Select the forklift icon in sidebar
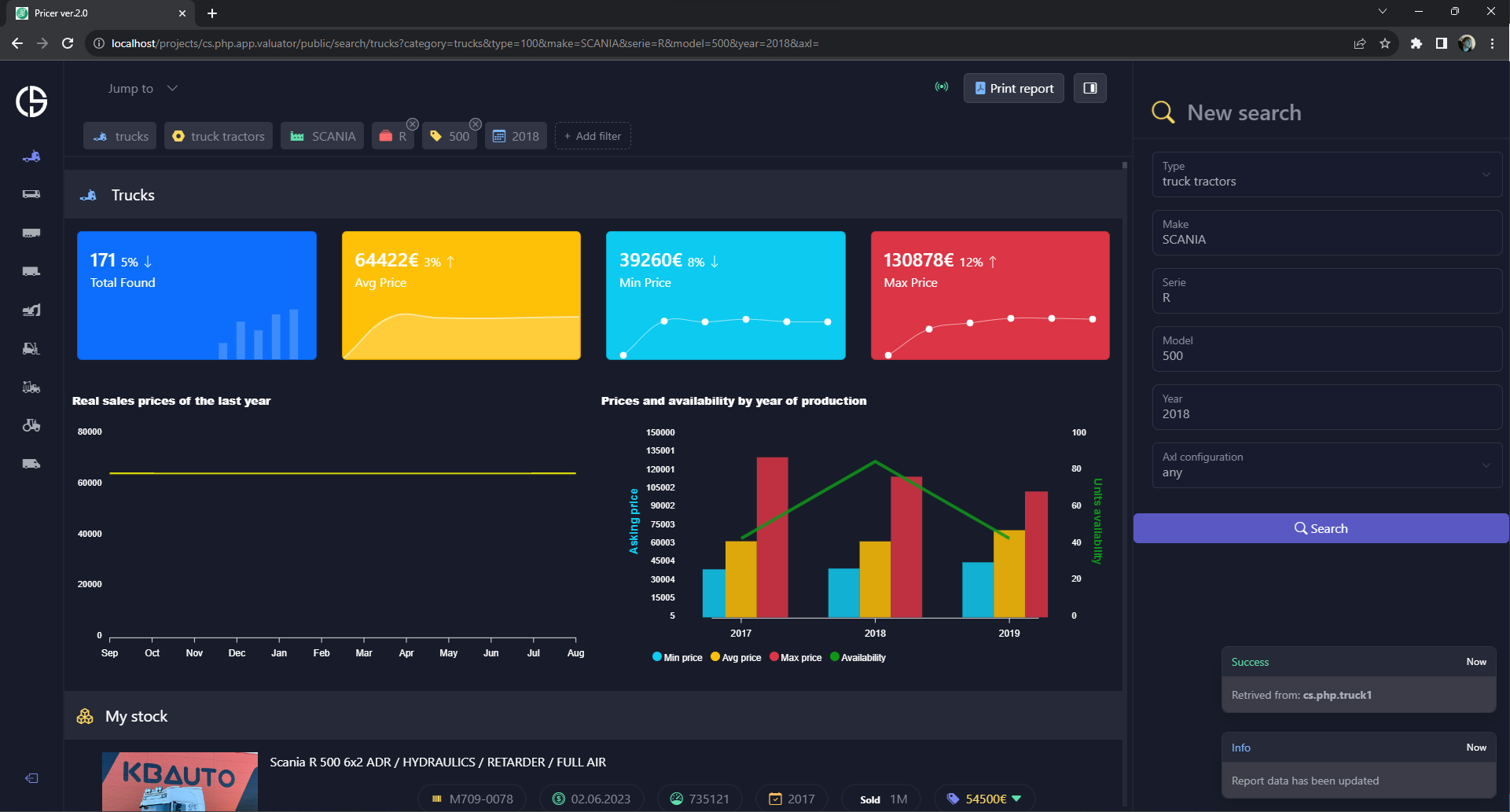The width and height of the screenshot is (1510, 812). 31,348
